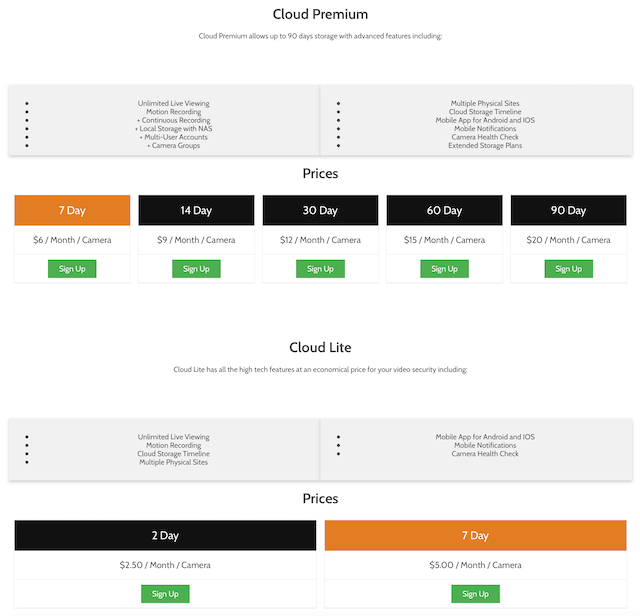Sign up for the Premium 7 Day plan
This screenshot has width=640, height=616.
(x=72, y=269)
